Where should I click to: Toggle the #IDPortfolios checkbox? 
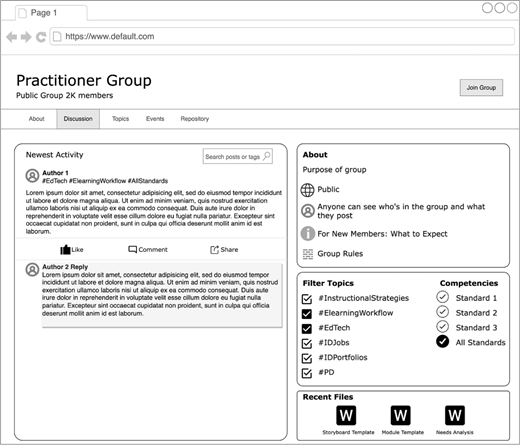(307, 358)
